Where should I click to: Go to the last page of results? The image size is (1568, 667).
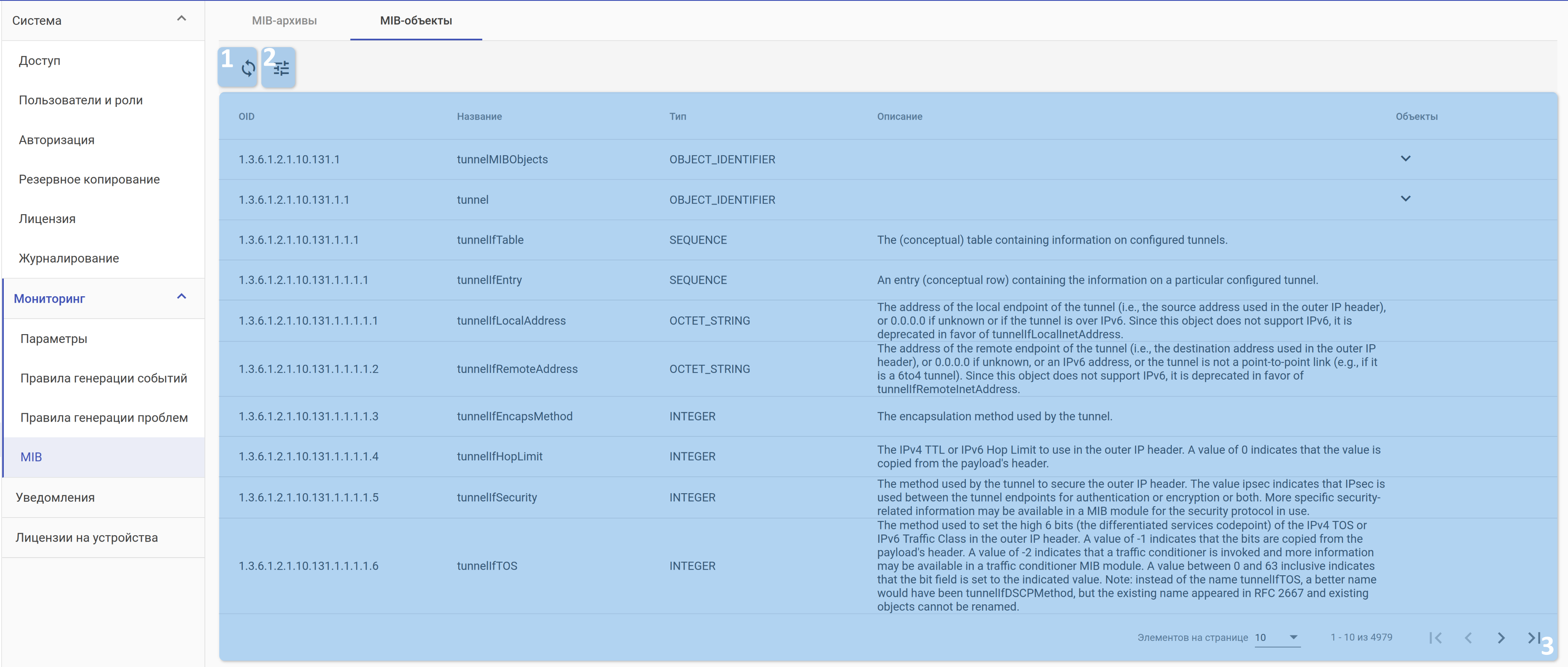[x=1533, y=637]
